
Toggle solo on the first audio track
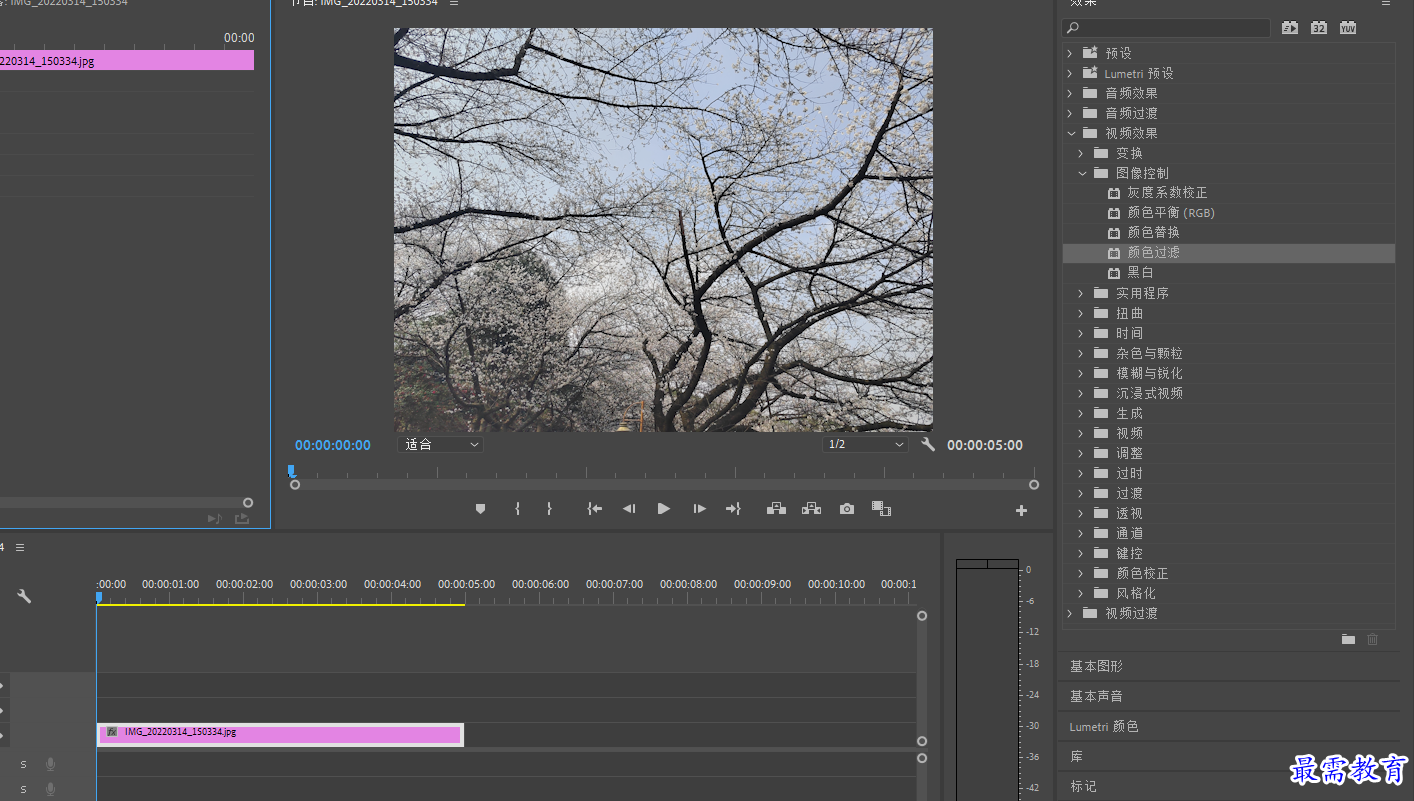[24, 765]
